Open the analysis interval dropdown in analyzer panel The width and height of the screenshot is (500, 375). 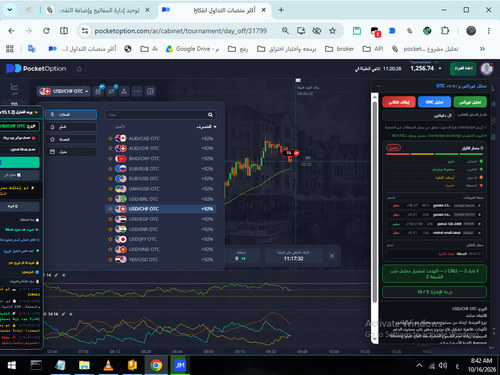(x=418, y=115)
